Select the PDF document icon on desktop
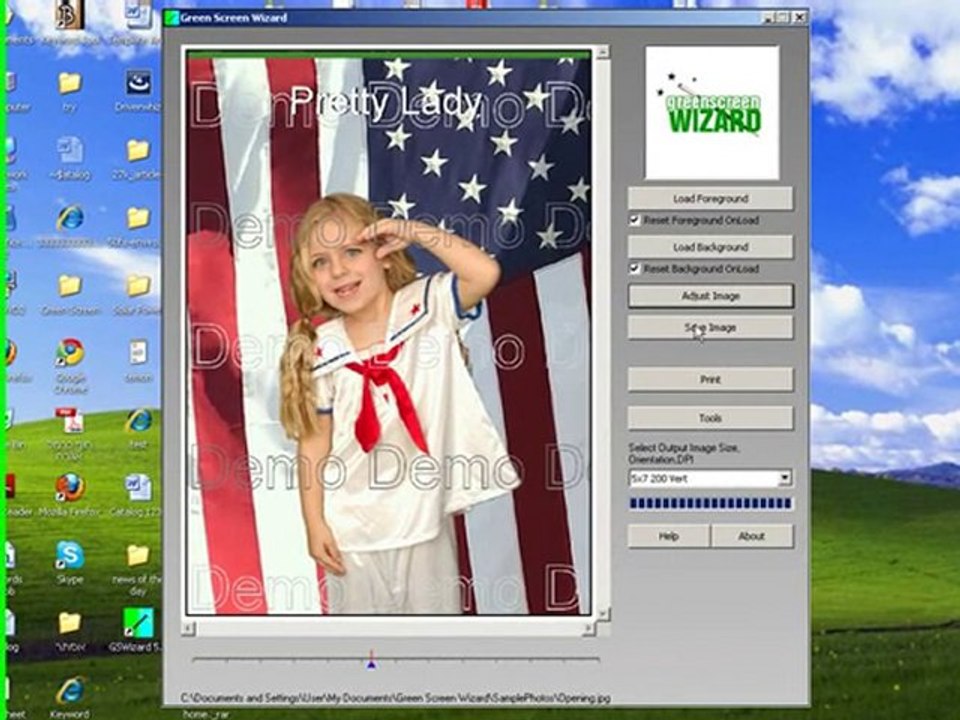Screen dimensions: 960x720 pyautogui.click(x=70, y=421)
